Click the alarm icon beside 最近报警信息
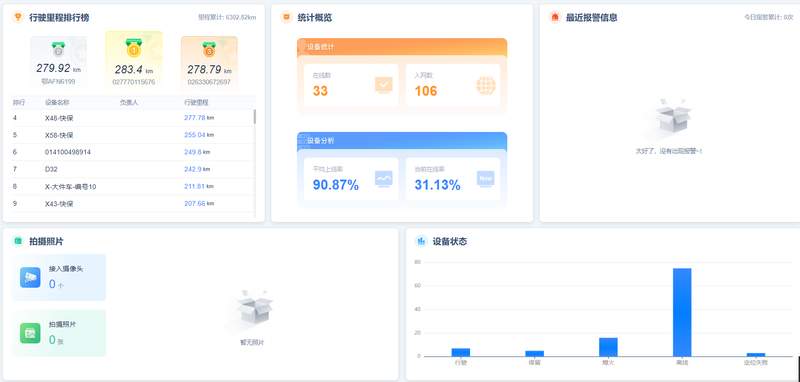800x382 pixels. [555, 17]
